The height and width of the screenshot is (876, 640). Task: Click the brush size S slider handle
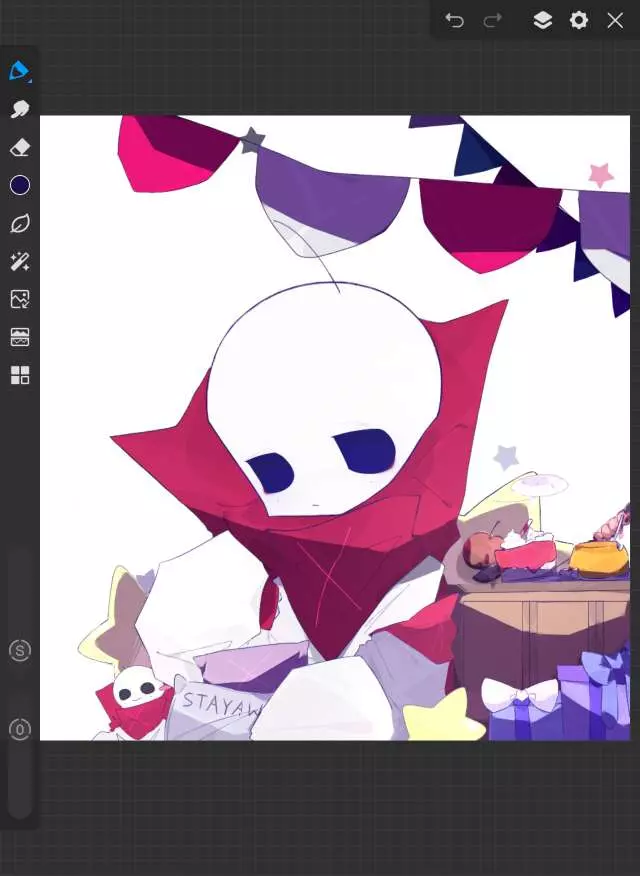pyautogui.click(x=20, y=651)
